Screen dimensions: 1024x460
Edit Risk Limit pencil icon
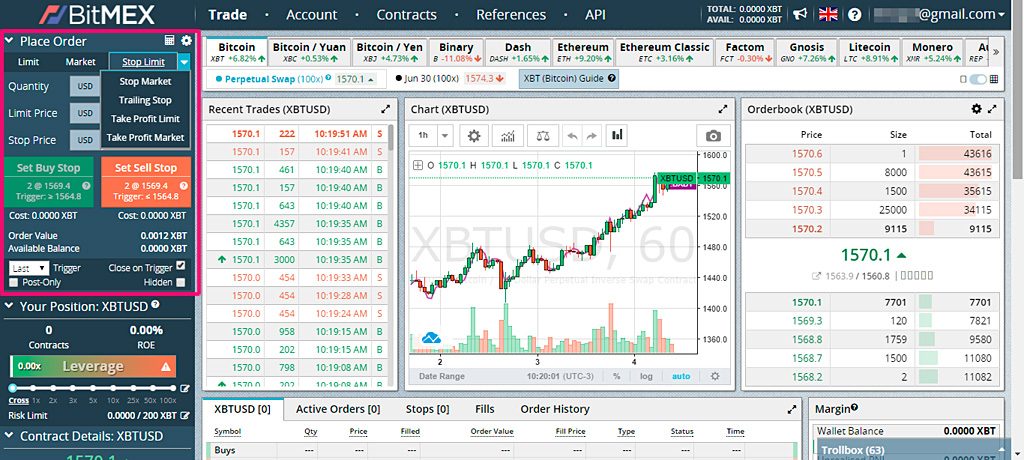click(185, 416)
